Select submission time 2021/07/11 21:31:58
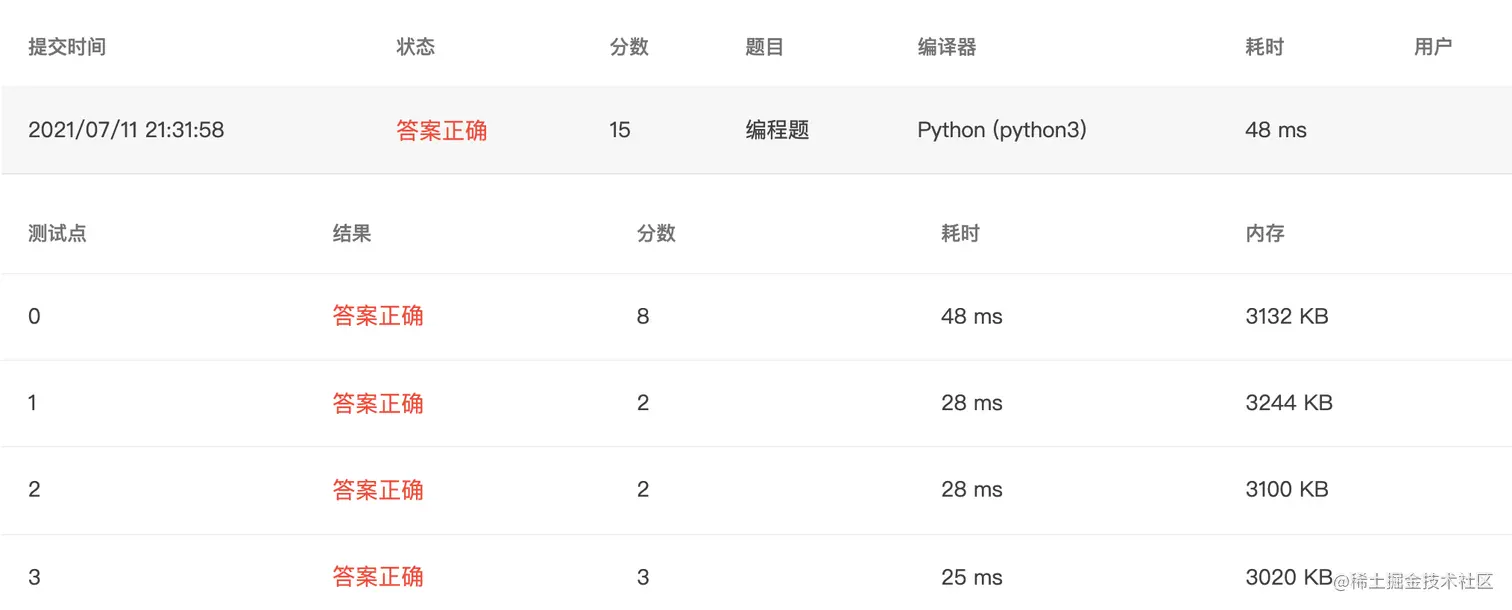1512x610 pixels. 126,130
